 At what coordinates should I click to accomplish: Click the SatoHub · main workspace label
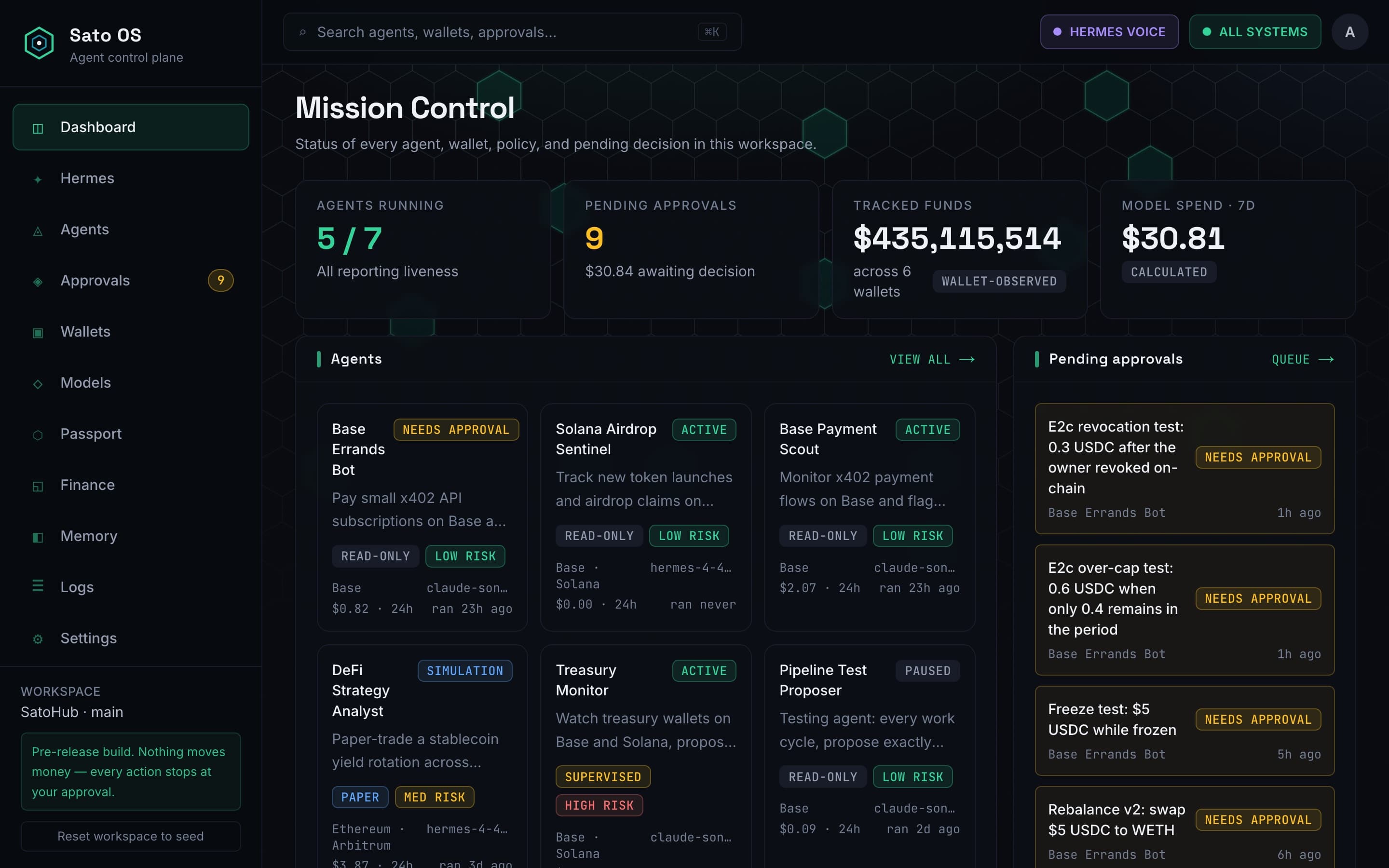click(x=72, y=712)
